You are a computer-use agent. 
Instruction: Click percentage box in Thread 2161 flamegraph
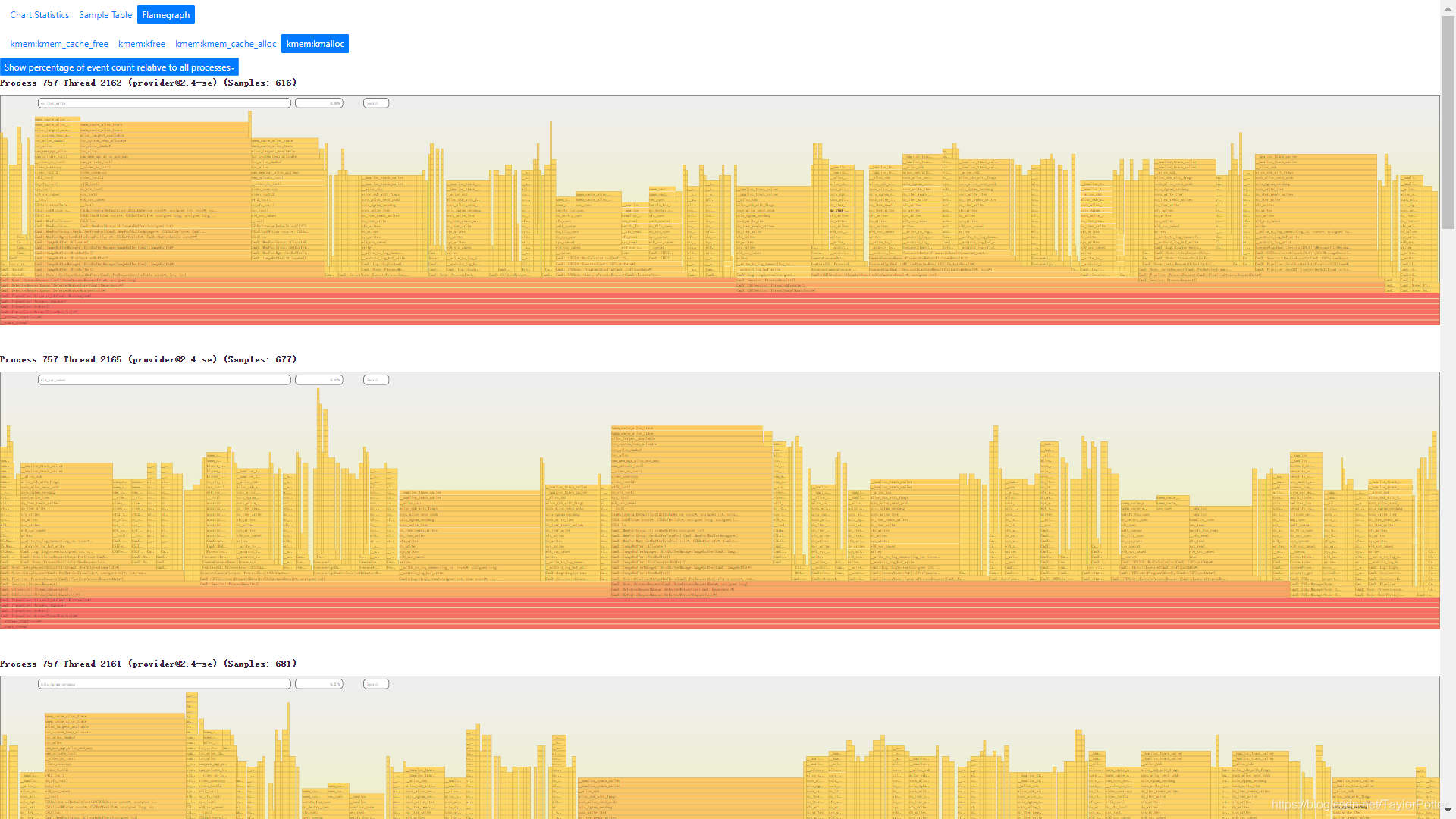[x=318, y=684]
